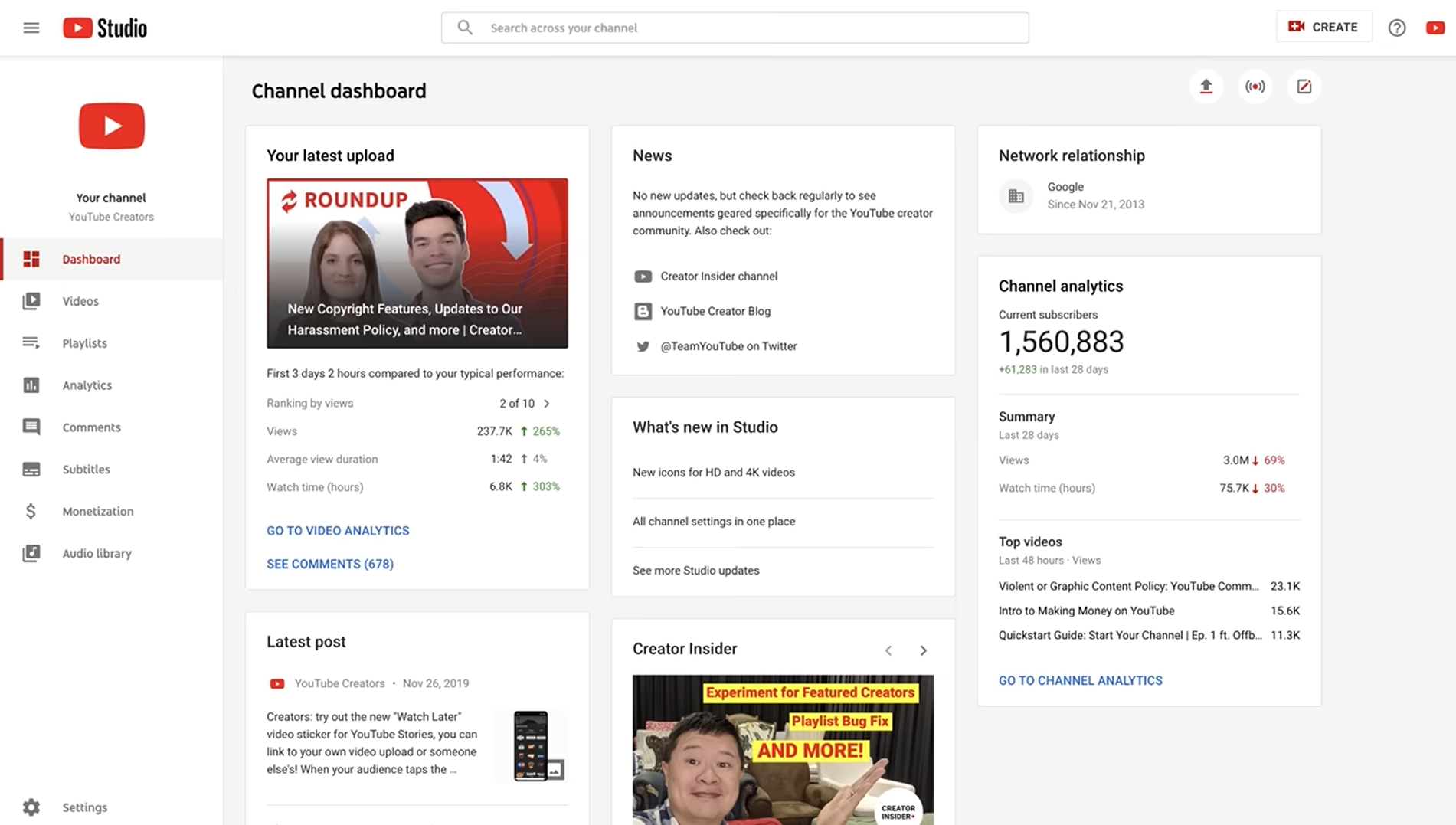Select the Monetization dollar icon
This screenshot has height=825, width=1456.
[31, 511]
